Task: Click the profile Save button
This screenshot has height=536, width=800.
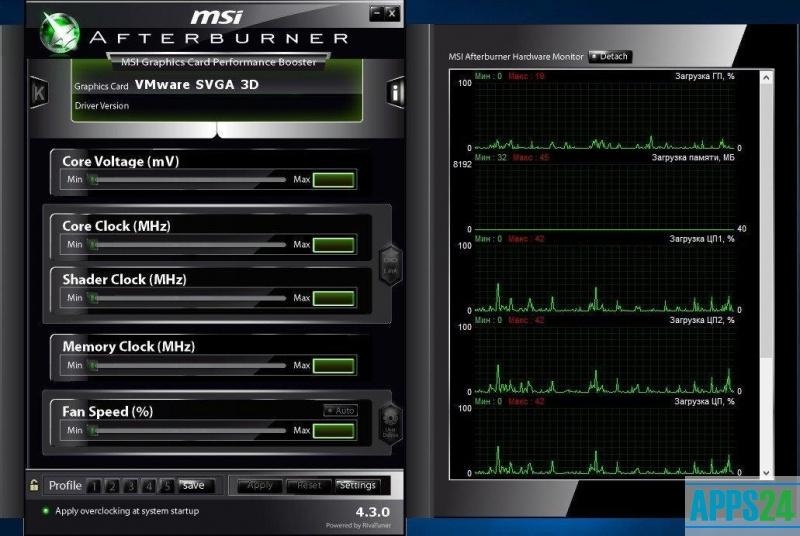Action: click(194, 486)
